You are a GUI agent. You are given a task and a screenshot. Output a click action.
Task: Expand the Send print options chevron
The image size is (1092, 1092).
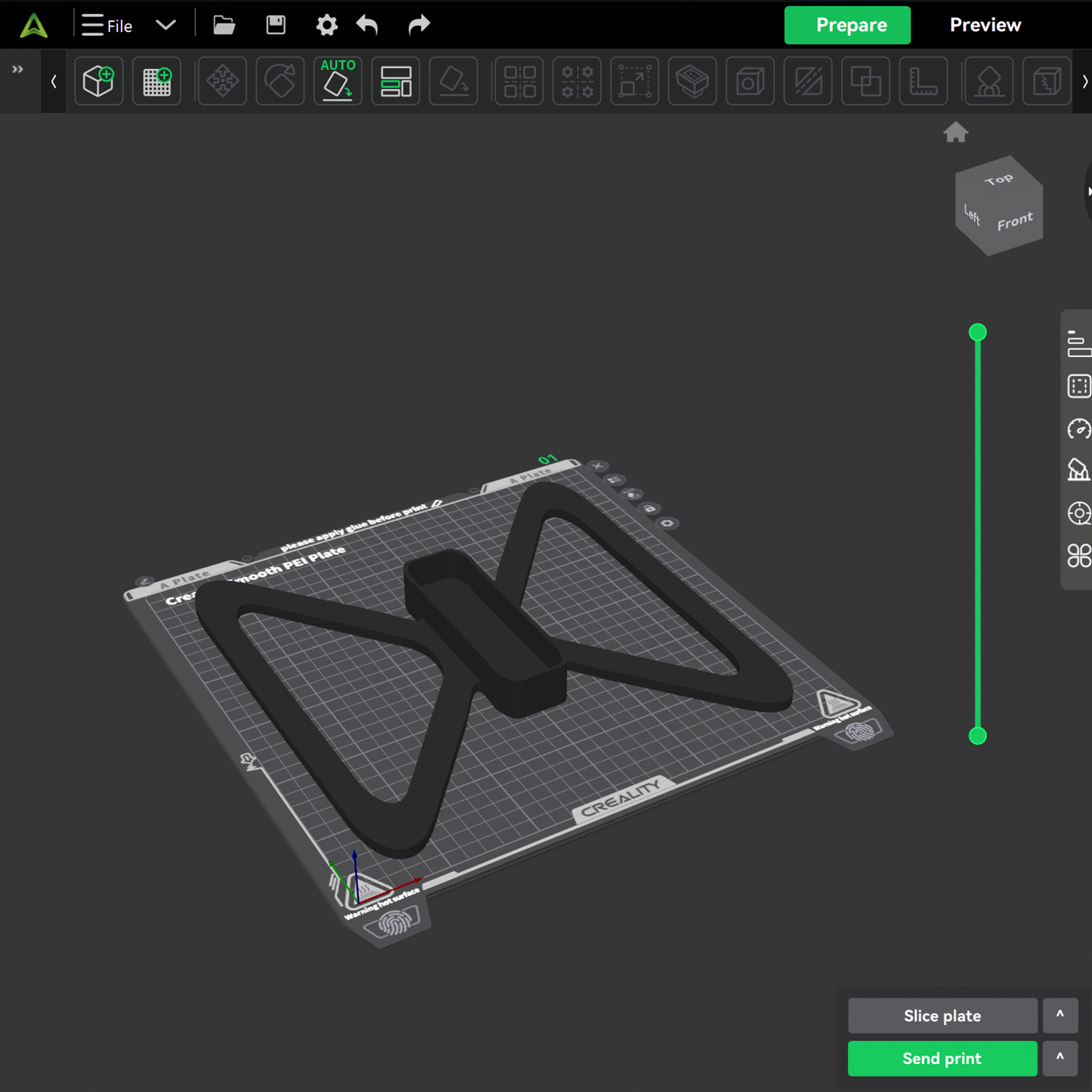pyautogui.click(x=1061, y=1058)
